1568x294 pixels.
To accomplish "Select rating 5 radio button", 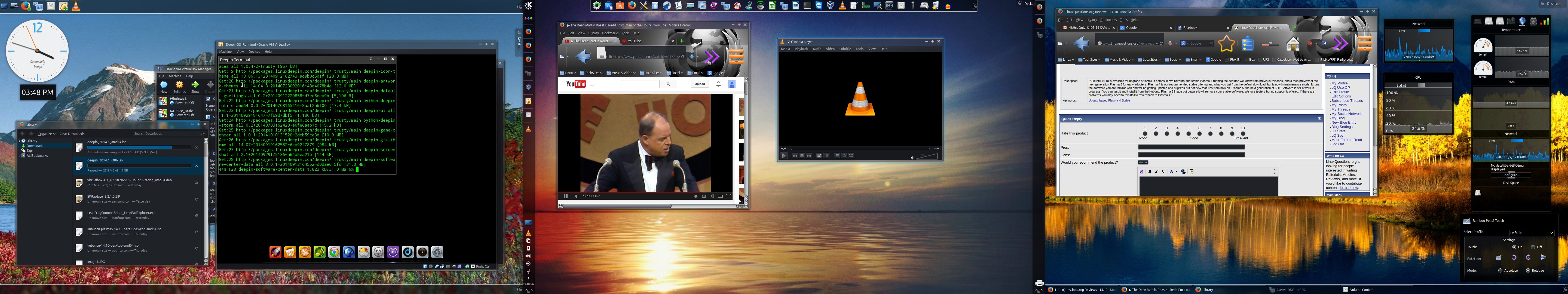I will 1189,134.
